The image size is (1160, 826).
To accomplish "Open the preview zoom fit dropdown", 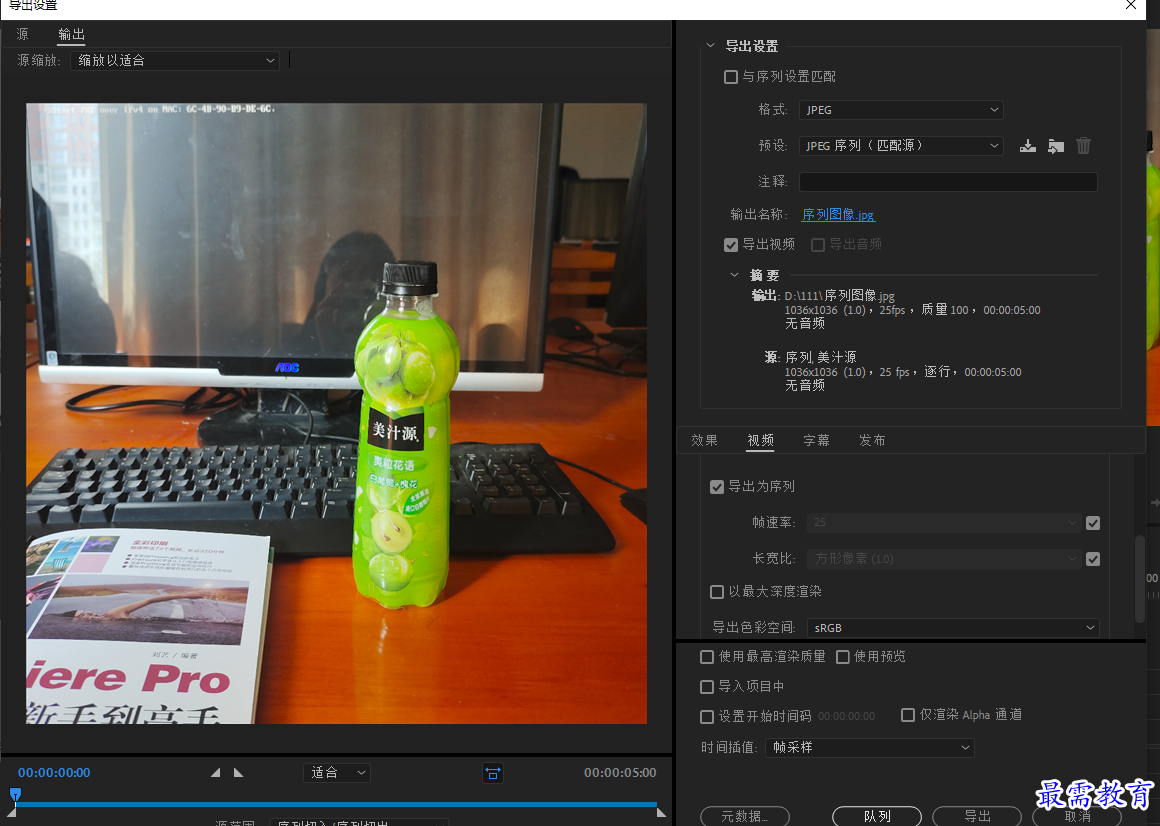I will (337, 773).
